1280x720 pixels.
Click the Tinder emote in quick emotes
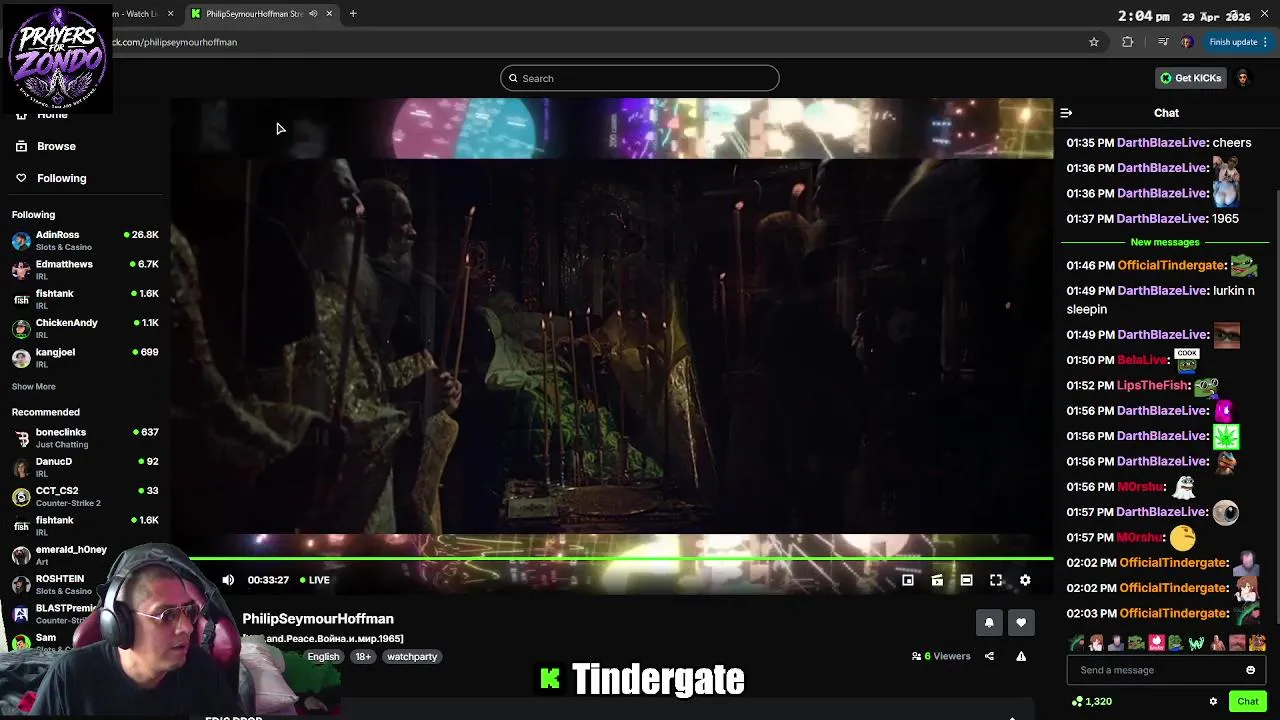pos(1156,643)
